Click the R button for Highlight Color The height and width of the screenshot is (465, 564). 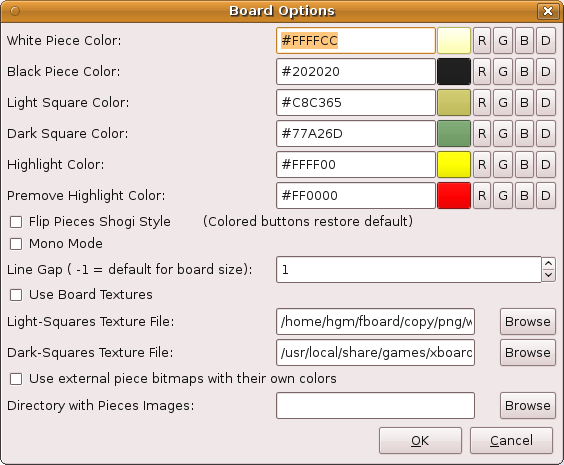pyautogui.click(x=482, y=164)
